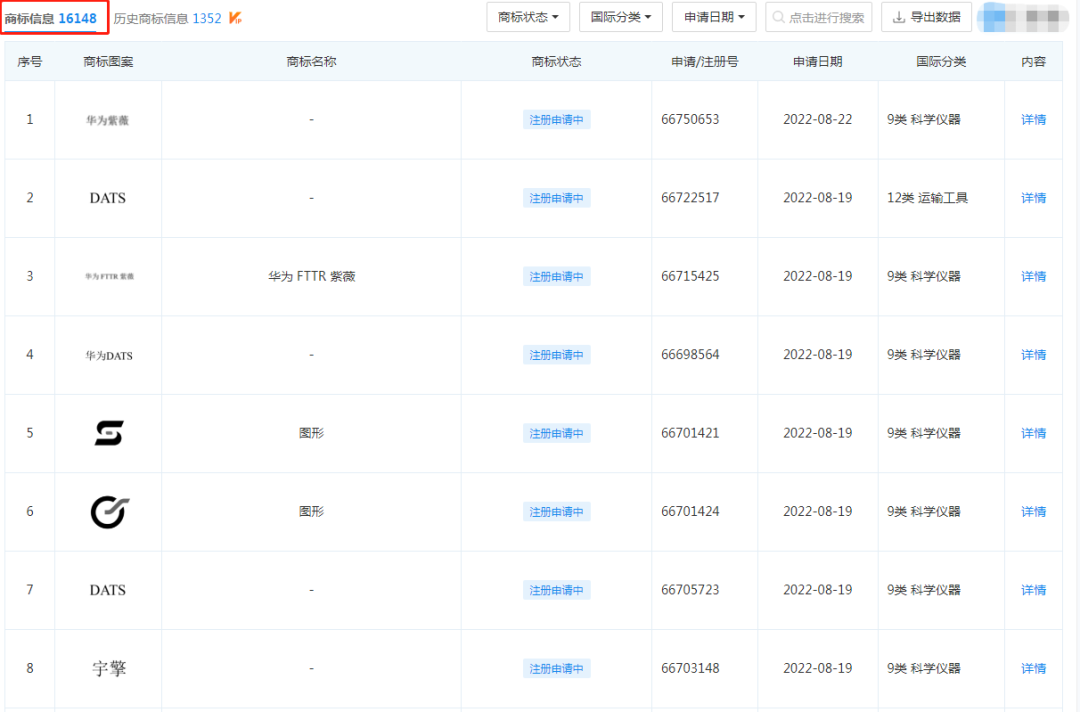Open 详情 for registration 66703148
Image resolution: width=1080 pixels, height=712 pixels.
tap(1033, 669)
